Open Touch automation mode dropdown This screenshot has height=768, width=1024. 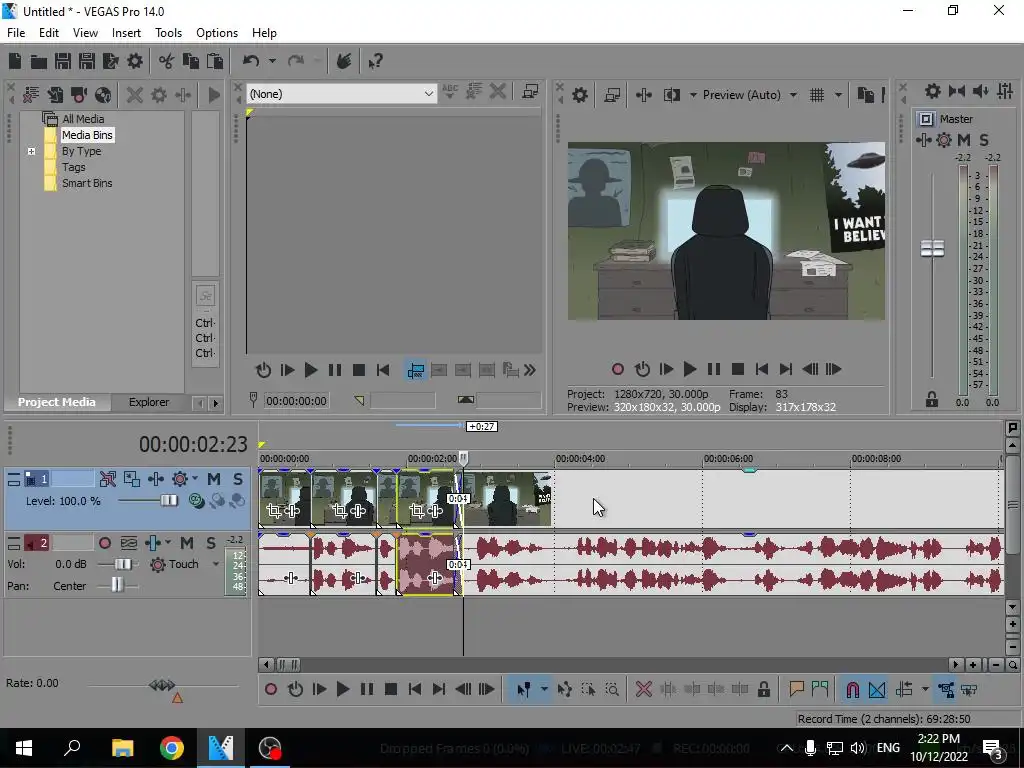(x=216, y=564)
